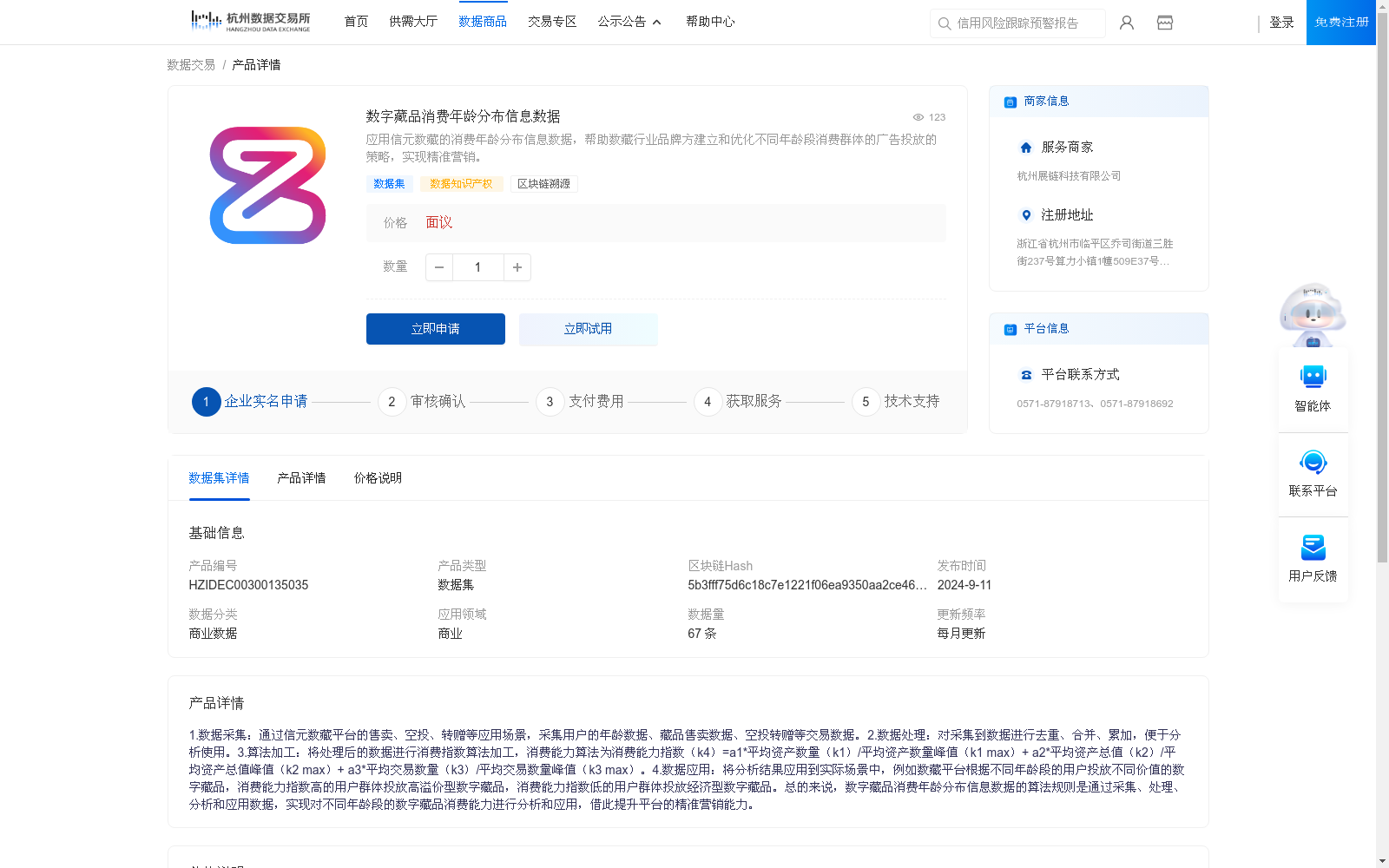The width and height of the screenshot is (1389, 868).
Task: Click the publish date 2024-9-11
Action: (x=964, y=585)
